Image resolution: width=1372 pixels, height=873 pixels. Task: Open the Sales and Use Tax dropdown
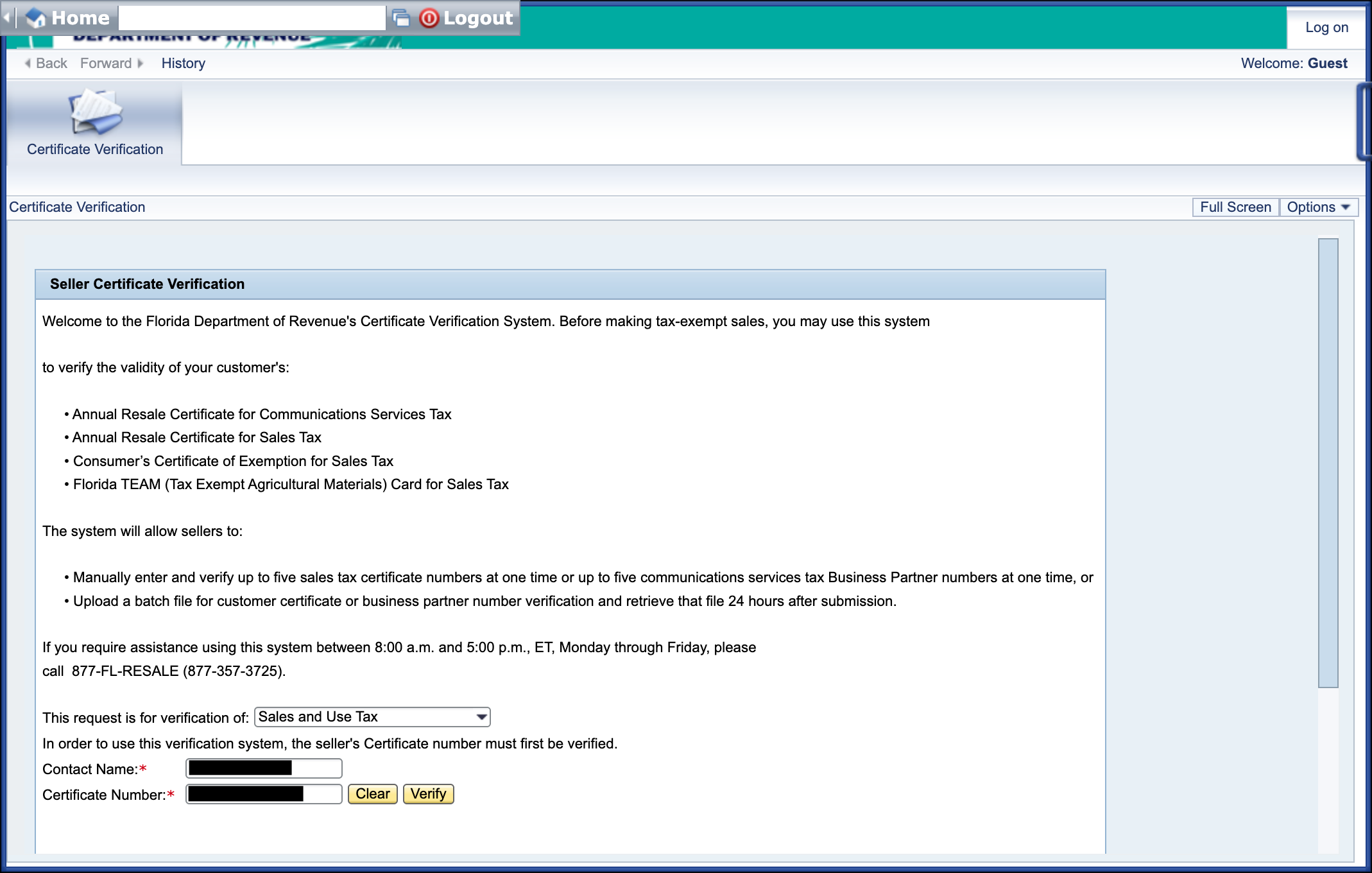[372, 717]
